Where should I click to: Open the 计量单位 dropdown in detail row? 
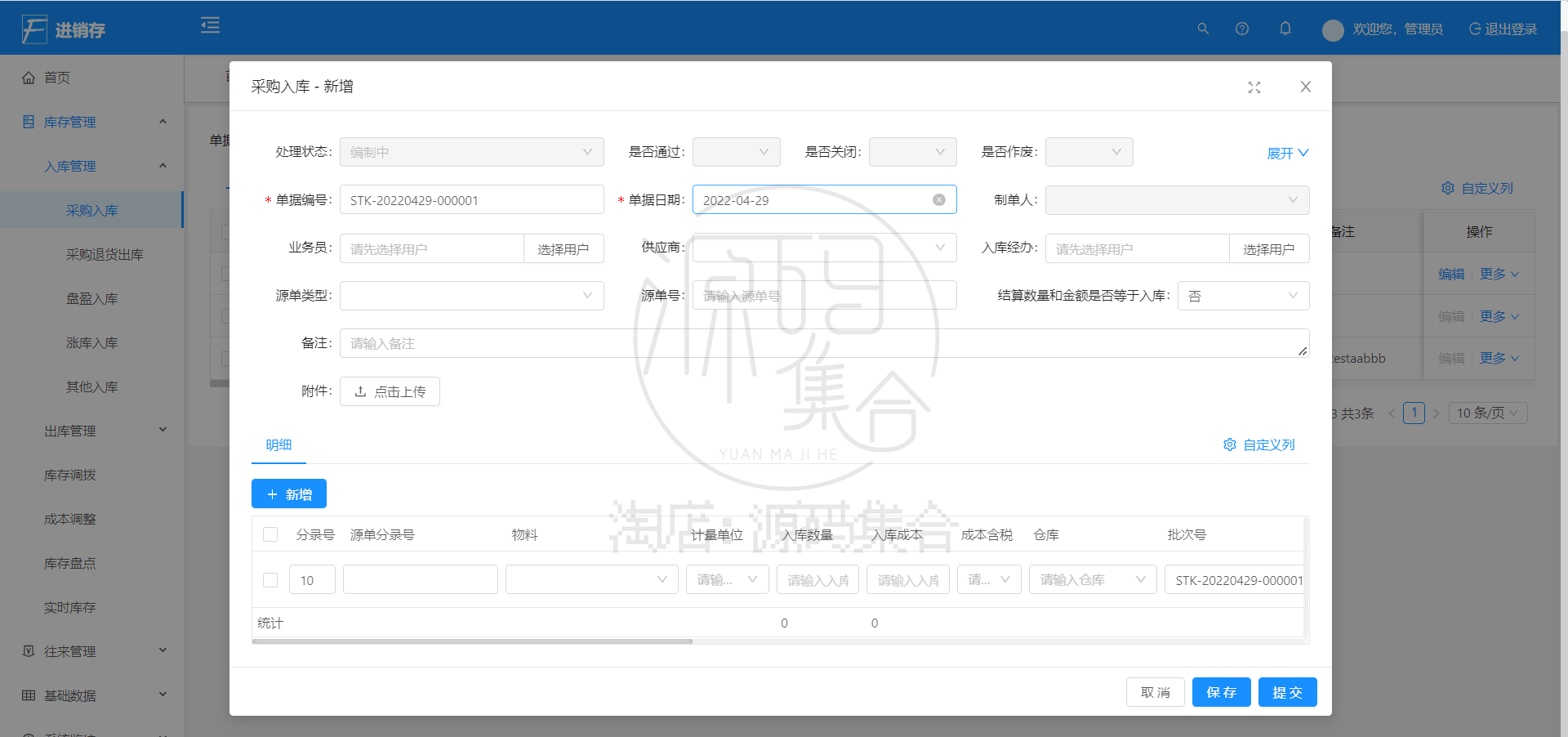click(x=728, y=579)
